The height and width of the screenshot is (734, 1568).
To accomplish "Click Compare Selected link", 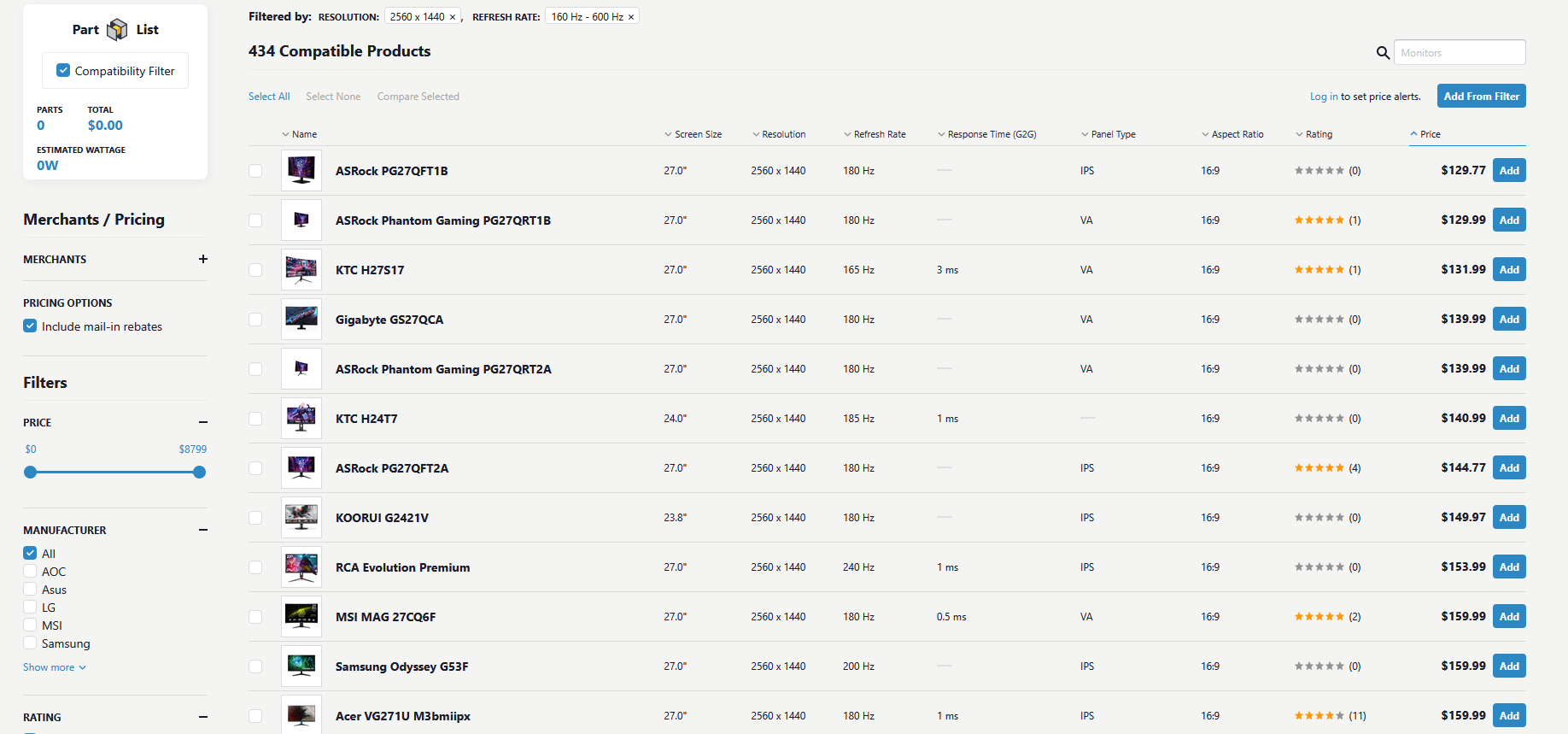I will (x=418, y=97).
